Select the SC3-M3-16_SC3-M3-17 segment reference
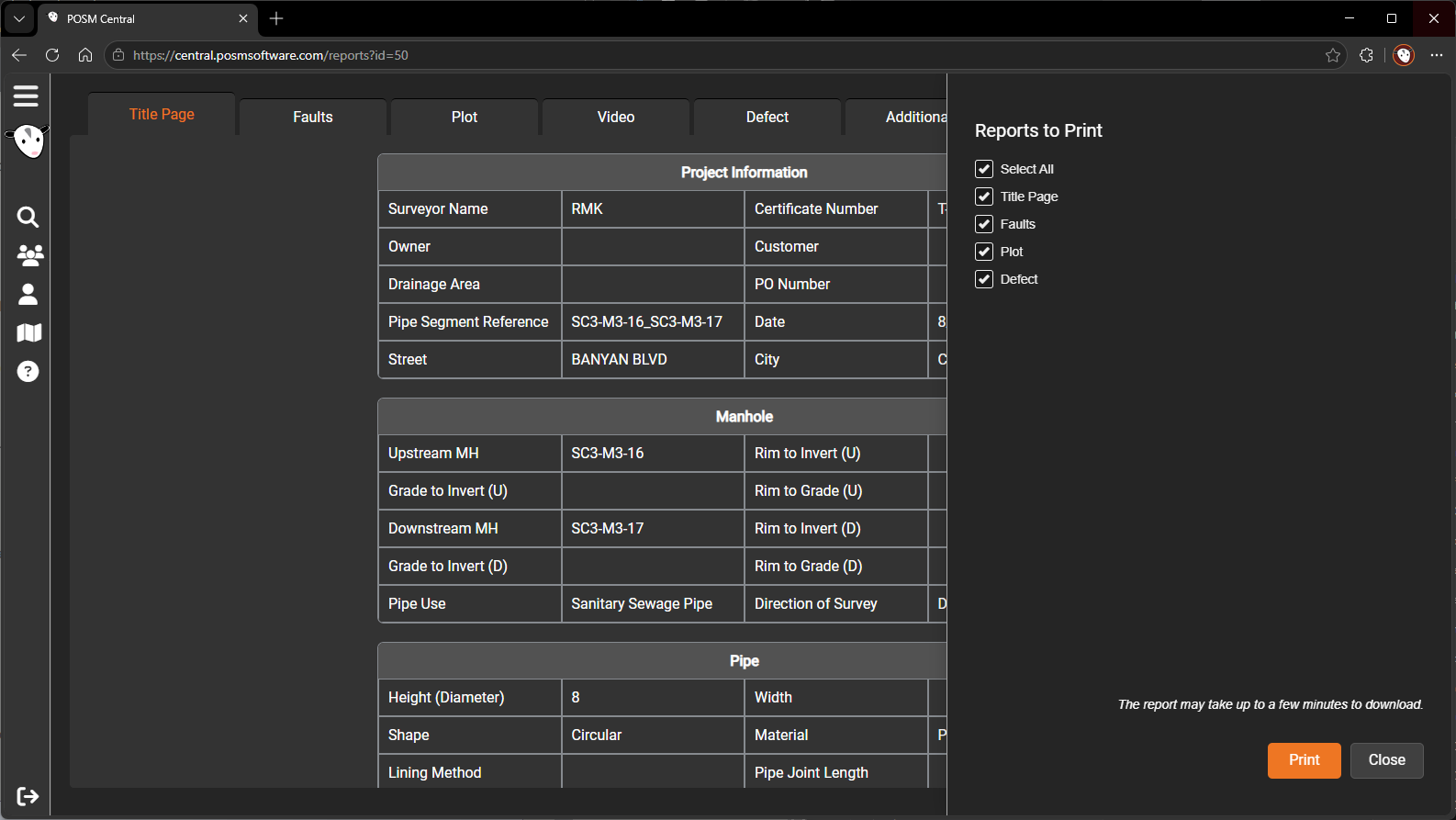Image resolution: width=1456 pixels, height=820 pixels. coord(647,321)
